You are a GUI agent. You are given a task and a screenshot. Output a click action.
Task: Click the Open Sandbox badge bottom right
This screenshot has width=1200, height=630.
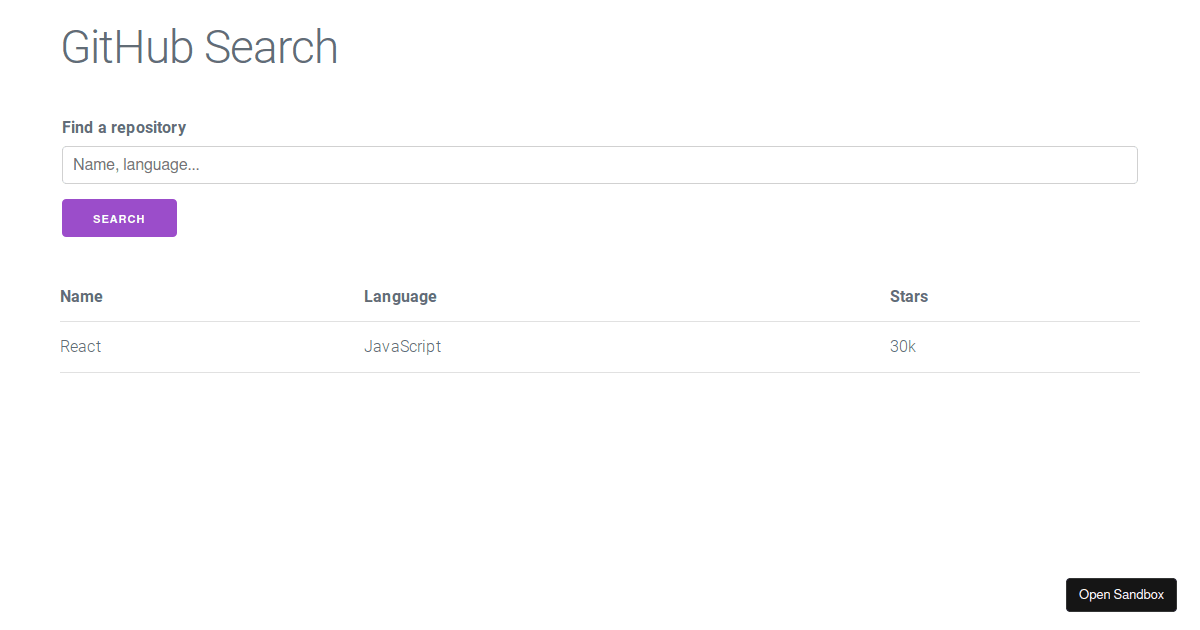[x=1121, y=594]
